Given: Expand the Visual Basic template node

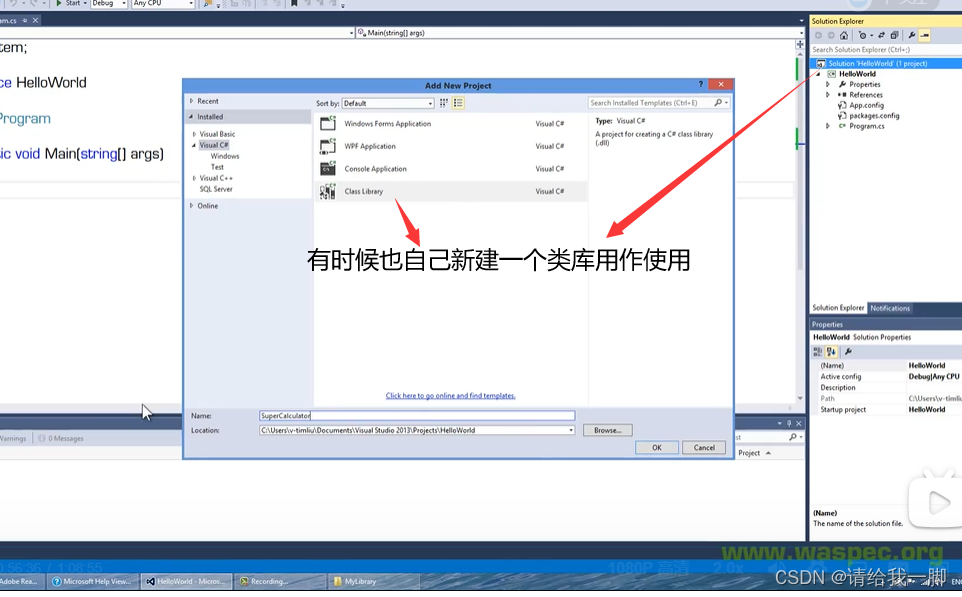Looking at the screenshot, I should click(x=194, y=134).
